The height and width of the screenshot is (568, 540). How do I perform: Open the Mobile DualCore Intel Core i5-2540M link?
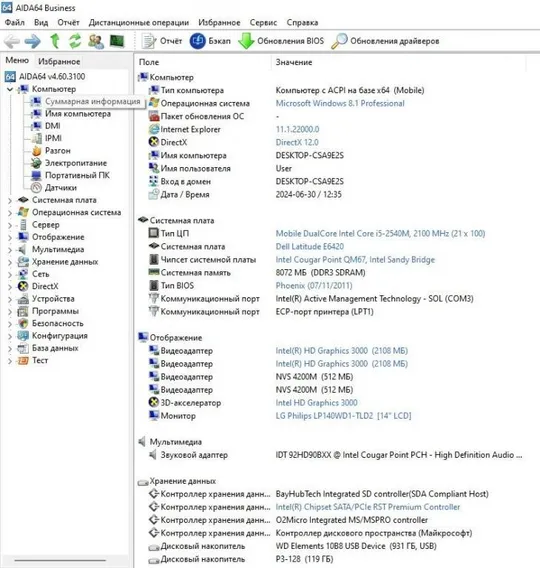380,234
